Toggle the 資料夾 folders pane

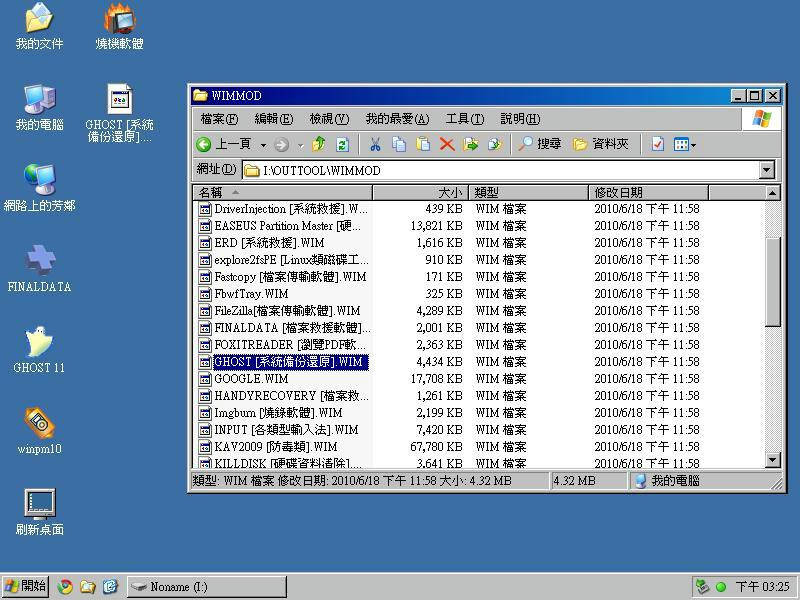[x=601, y=144]
